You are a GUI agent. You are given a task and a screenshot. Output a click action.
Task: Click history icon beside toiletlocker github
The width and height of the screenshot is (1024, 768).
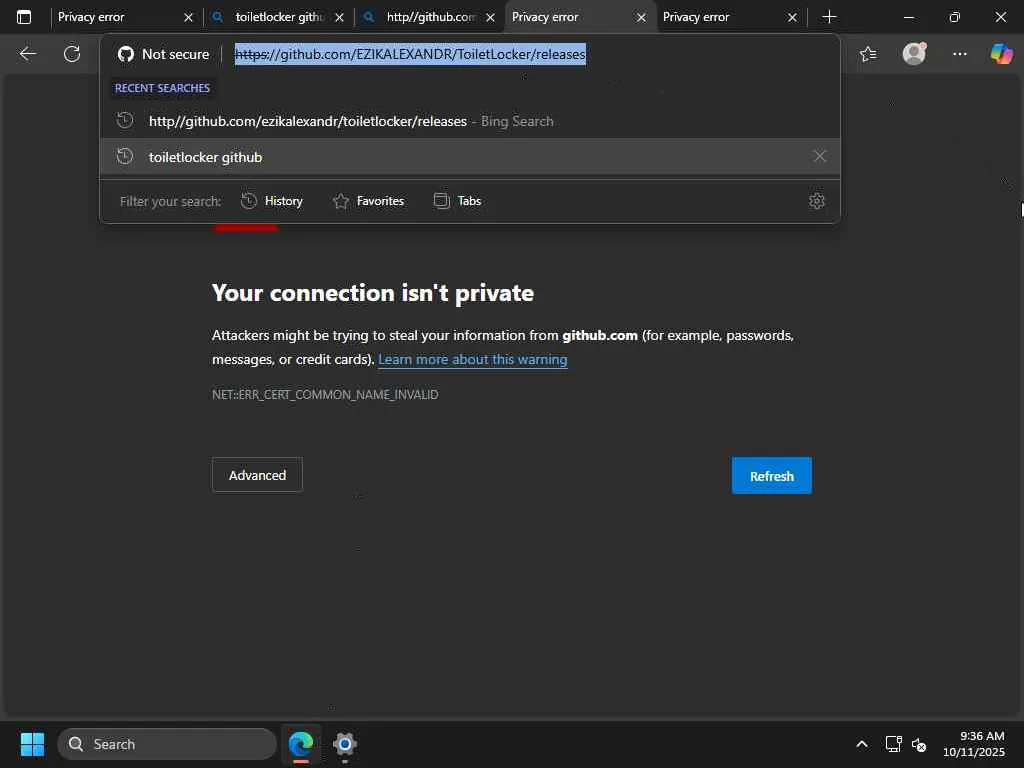tap(125, 156)
